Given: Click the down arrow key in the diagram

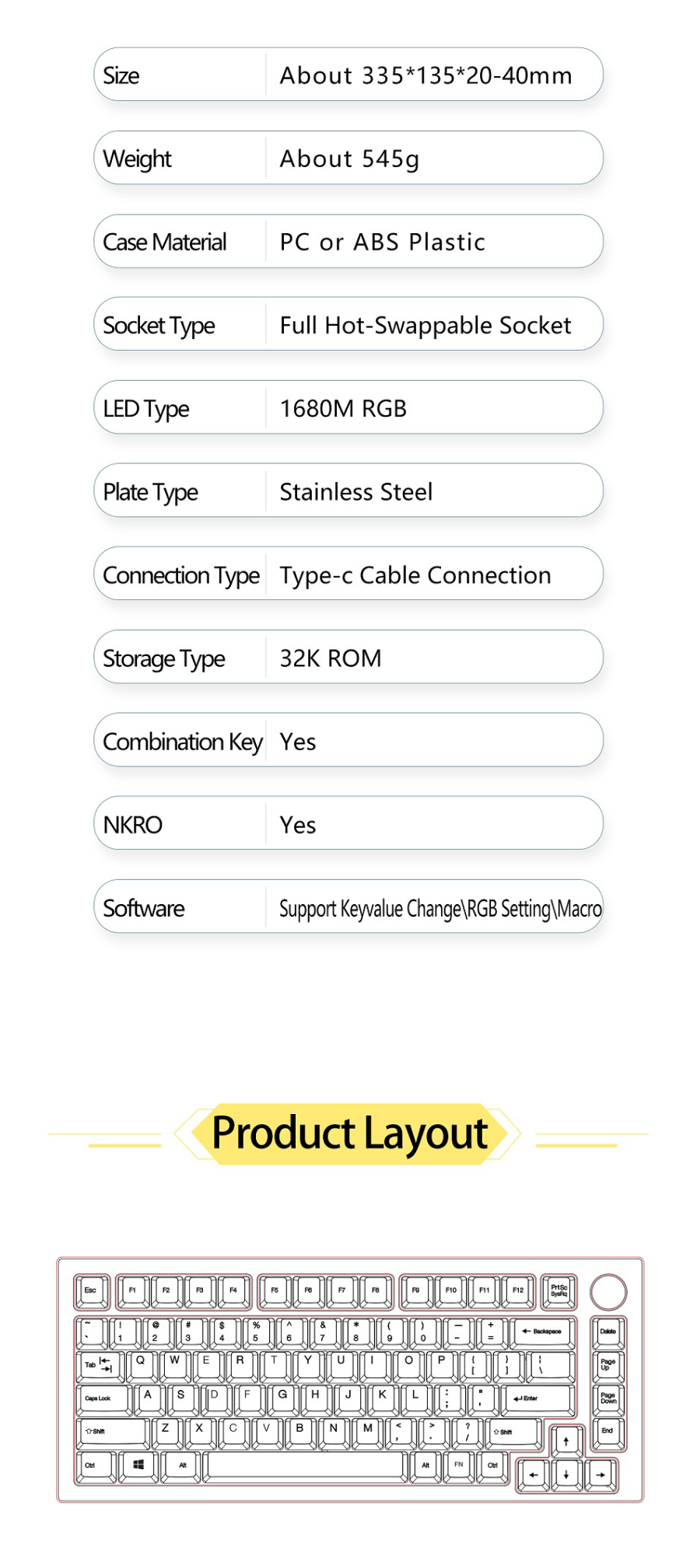Looking at the screenshot, I should (566, 1475).
